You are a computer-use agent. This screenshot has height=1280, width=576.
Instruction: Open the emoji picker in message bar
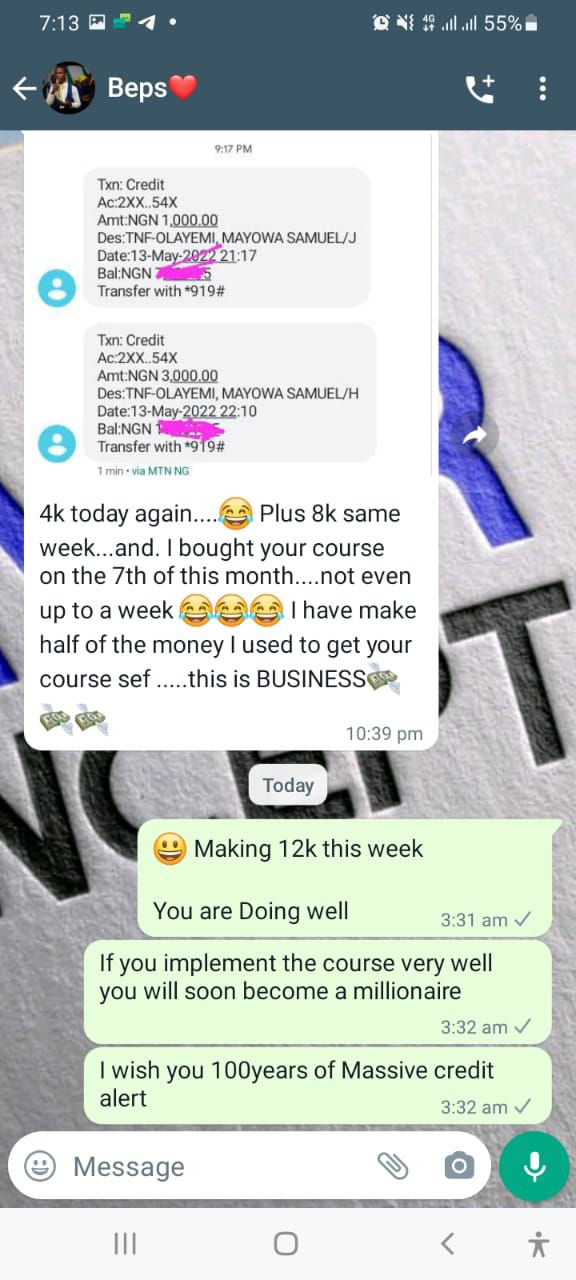40,1166
